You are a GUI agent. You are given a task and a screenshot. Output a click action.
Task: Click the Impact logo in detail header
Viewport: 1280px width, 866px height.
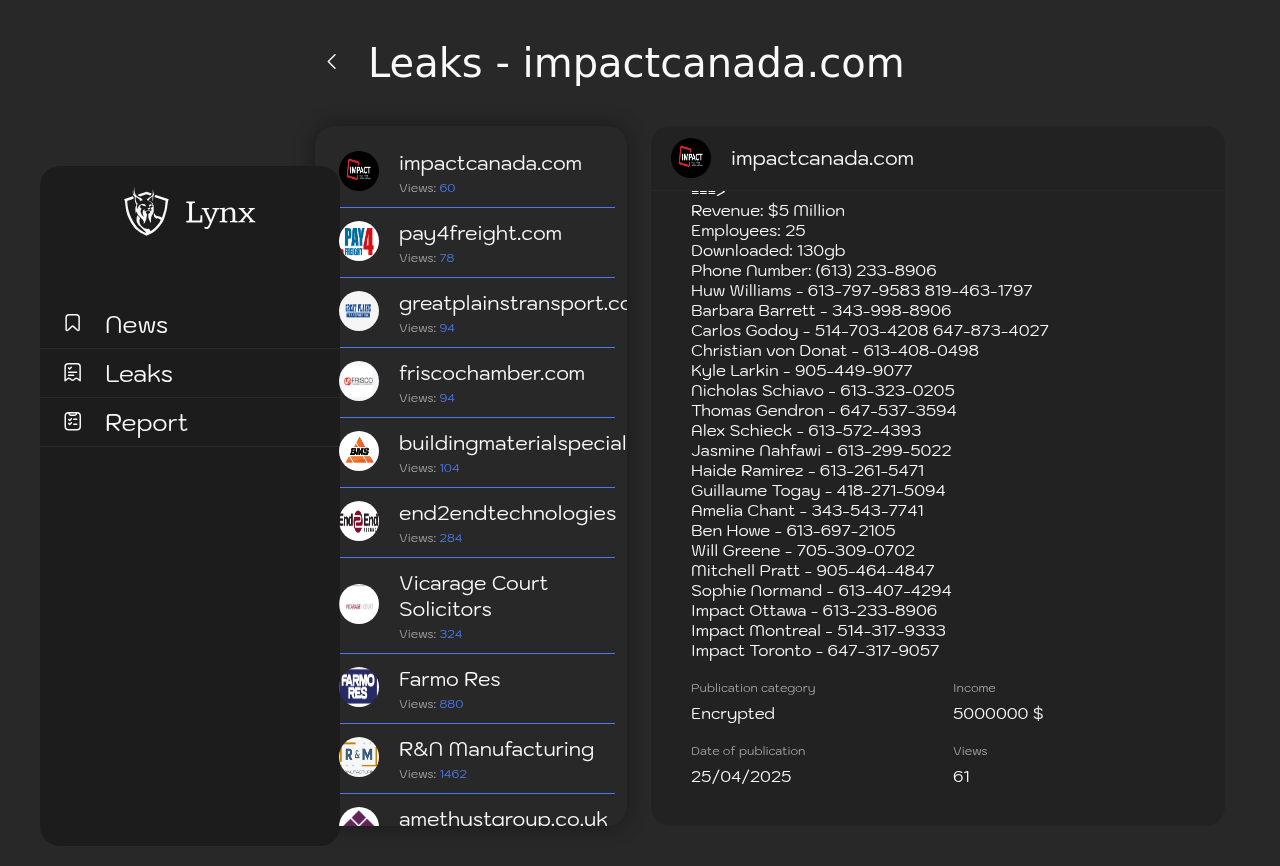pyautogui.click(x=691, y=158)
